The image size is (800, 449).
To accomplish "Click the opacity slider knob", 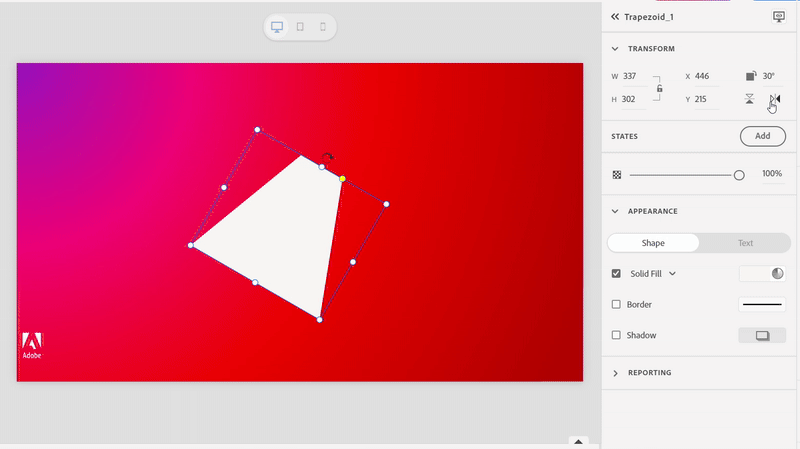I will click(739, 176).
